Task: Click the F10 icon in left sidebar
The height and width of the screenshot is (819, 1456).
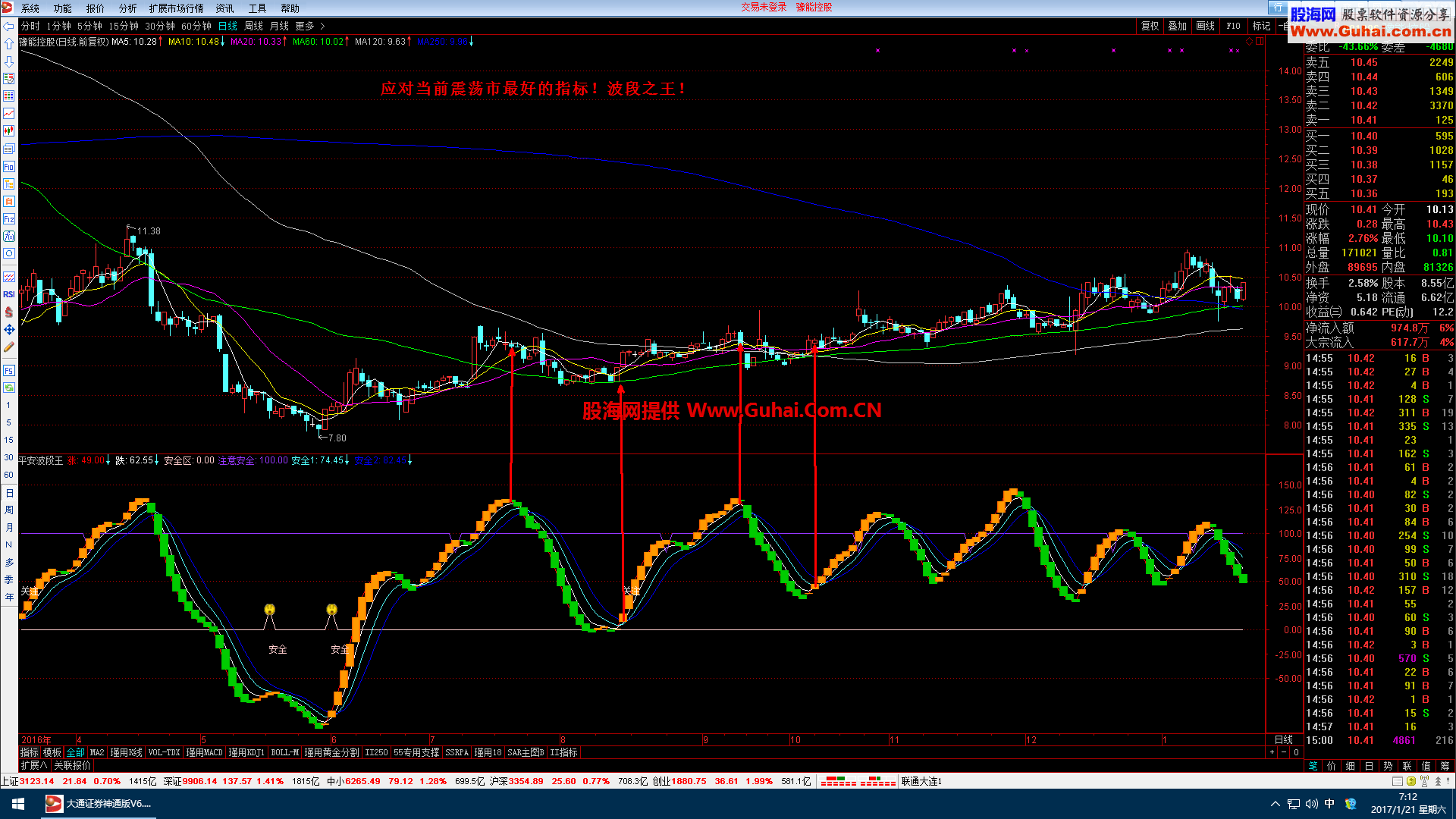Action: click(8, 166)
